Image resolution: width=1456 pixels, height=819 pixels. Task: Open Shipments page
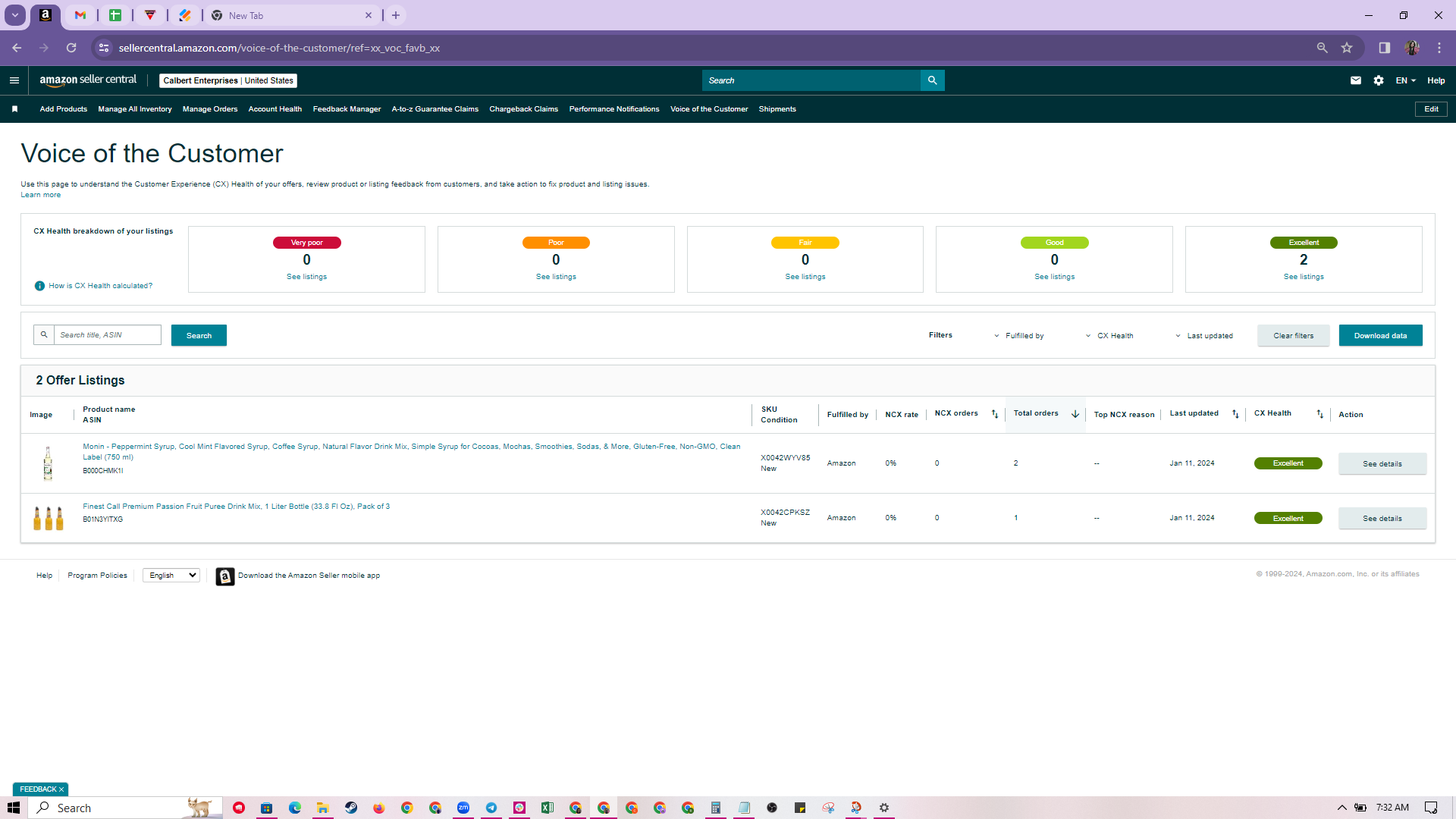777,109
